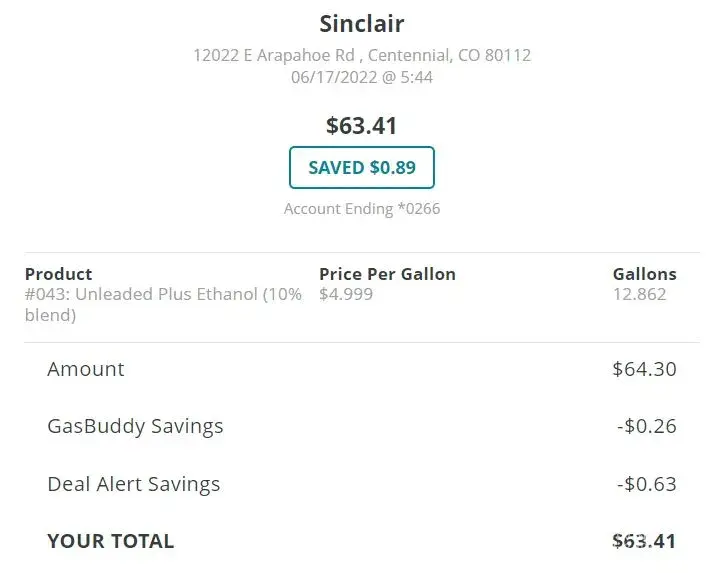Click the $64.30 amount value
Screen dimensions: 707x573
tap(644, 369)
